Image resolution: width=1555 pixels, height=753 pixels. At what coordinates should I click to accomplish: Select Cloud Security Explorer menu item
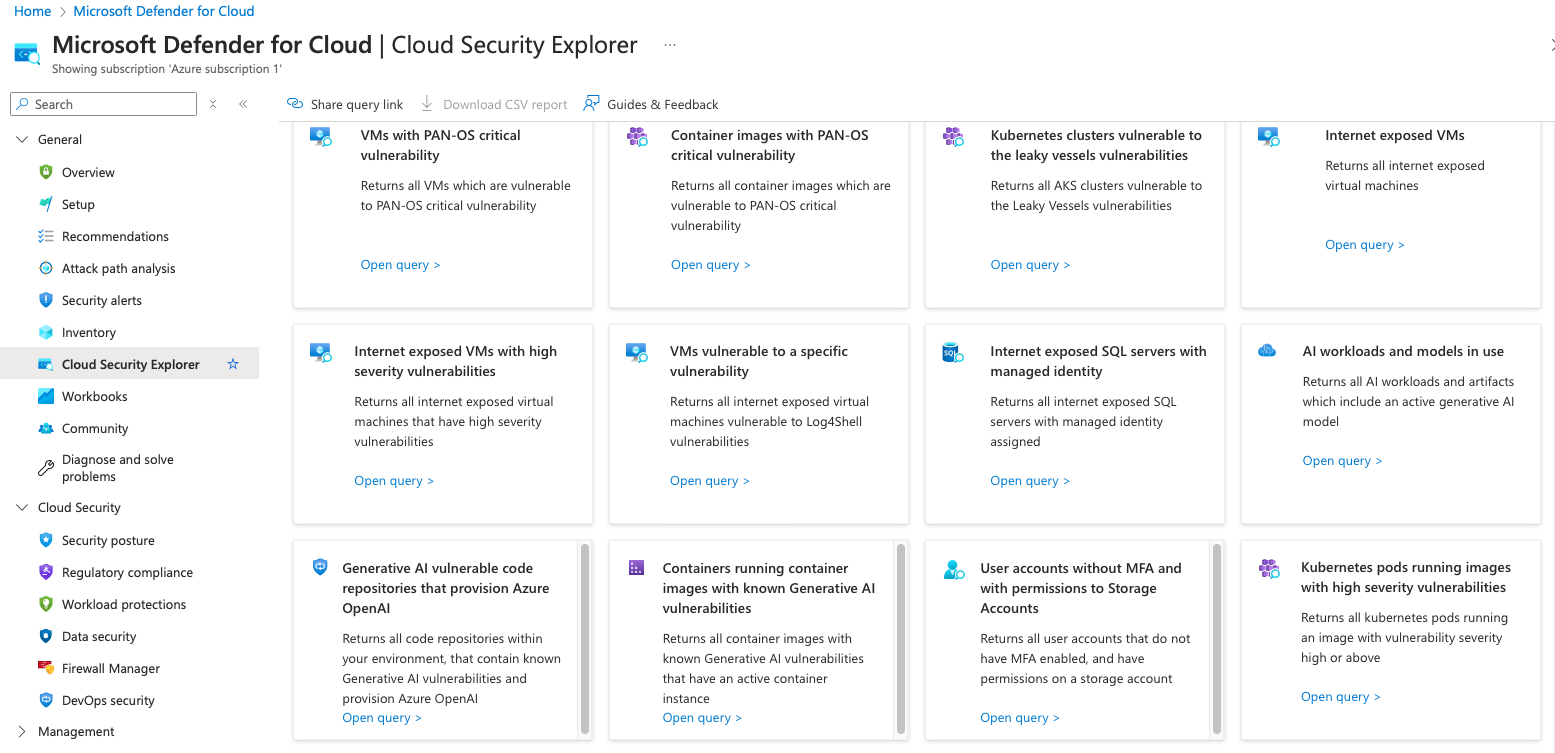point(130,364)
